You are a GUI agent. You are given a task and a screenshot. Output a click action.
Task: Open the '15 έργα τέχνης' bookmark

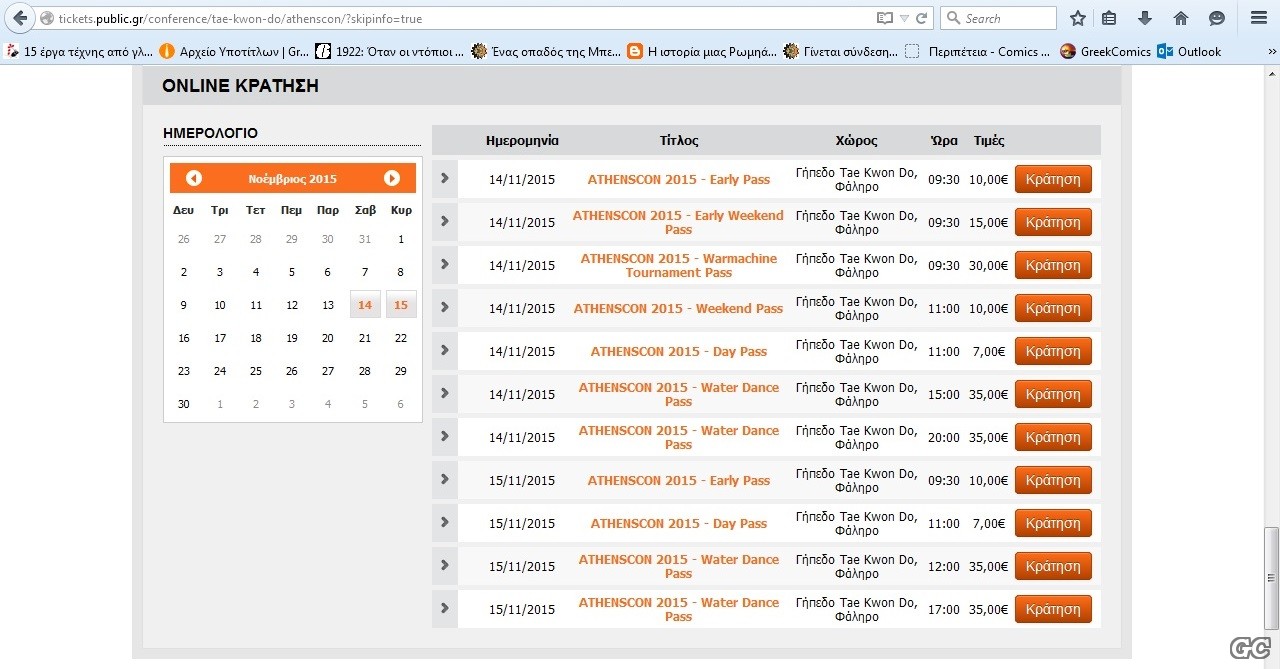[x=79, y=51]
